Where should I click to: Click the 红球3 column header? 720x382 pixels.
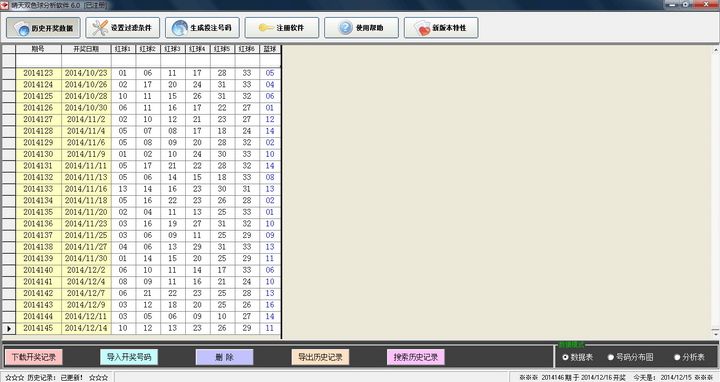point(173,49)
